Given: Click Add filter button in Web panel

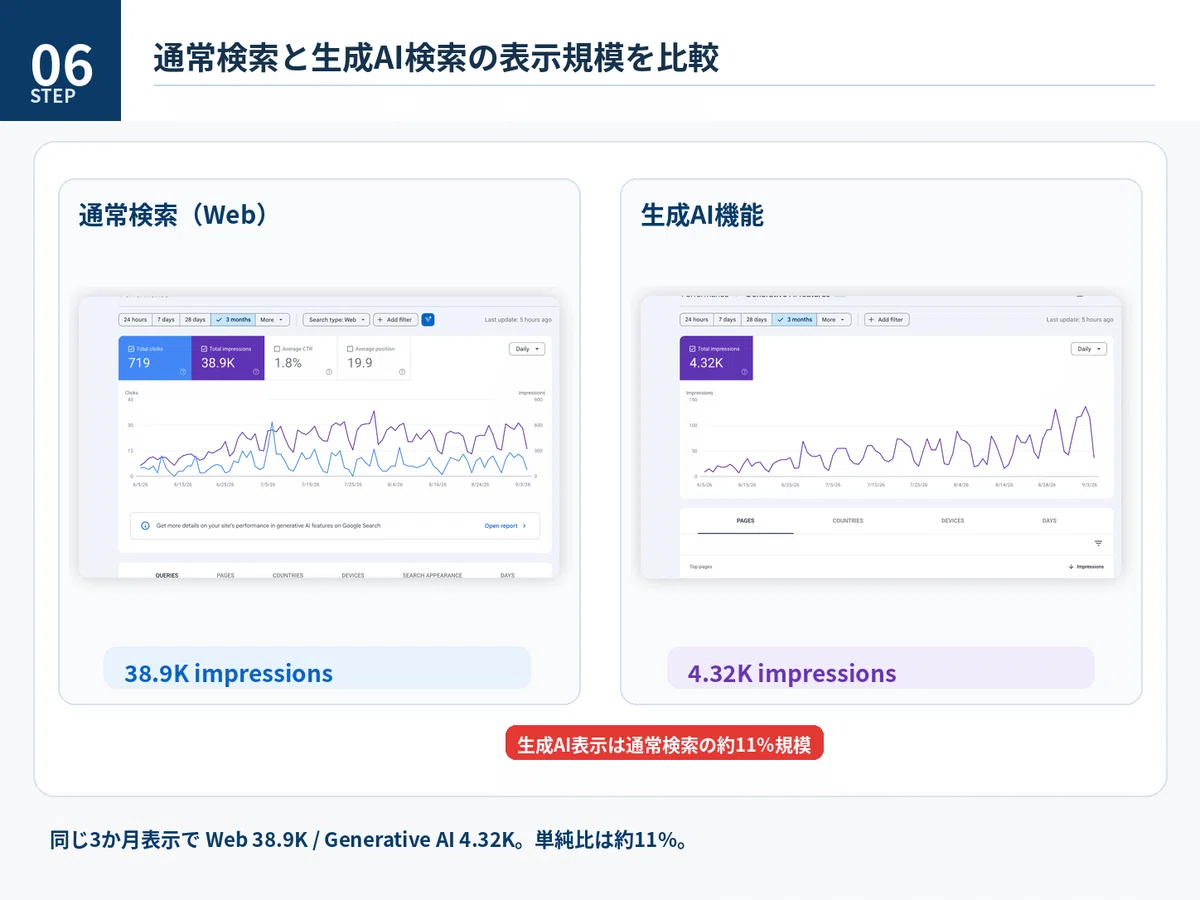Looking at the screenshot, I should [395, 320].
